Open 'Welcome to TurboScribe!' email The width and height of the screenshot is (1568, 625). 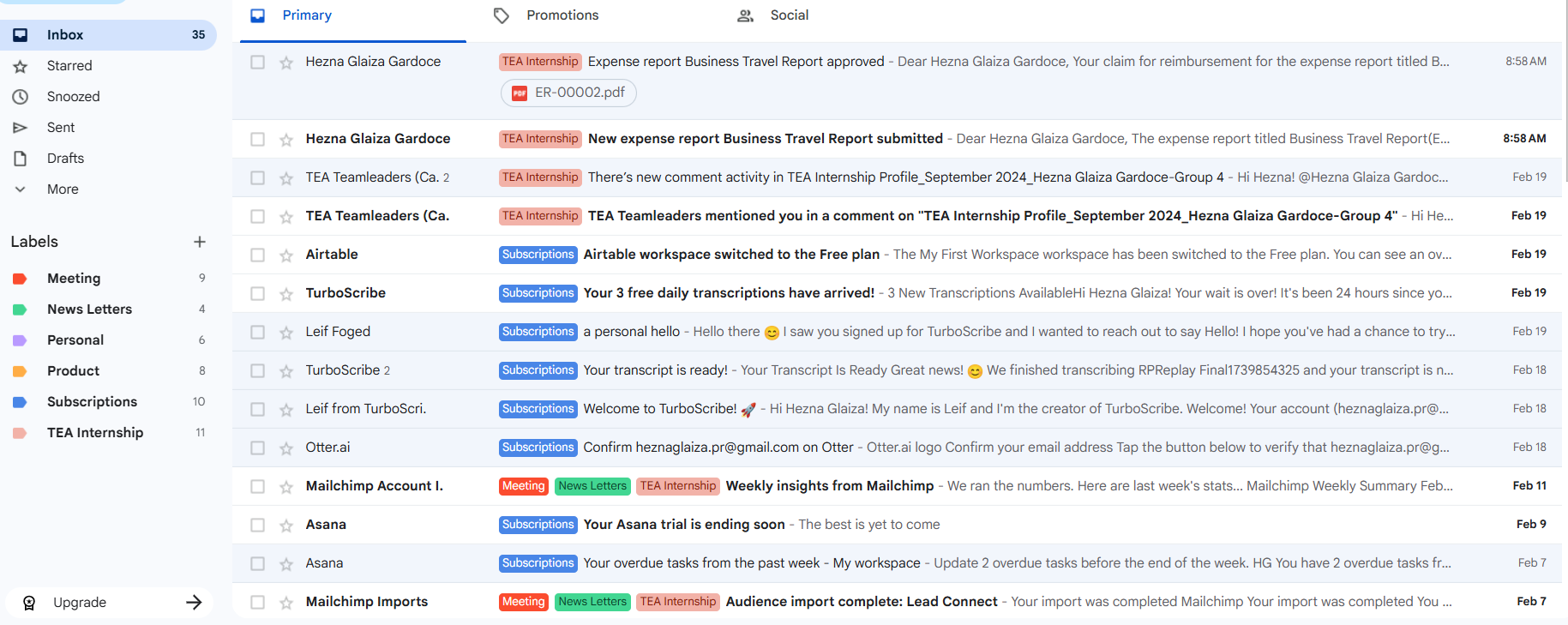[x=897, y=409]
